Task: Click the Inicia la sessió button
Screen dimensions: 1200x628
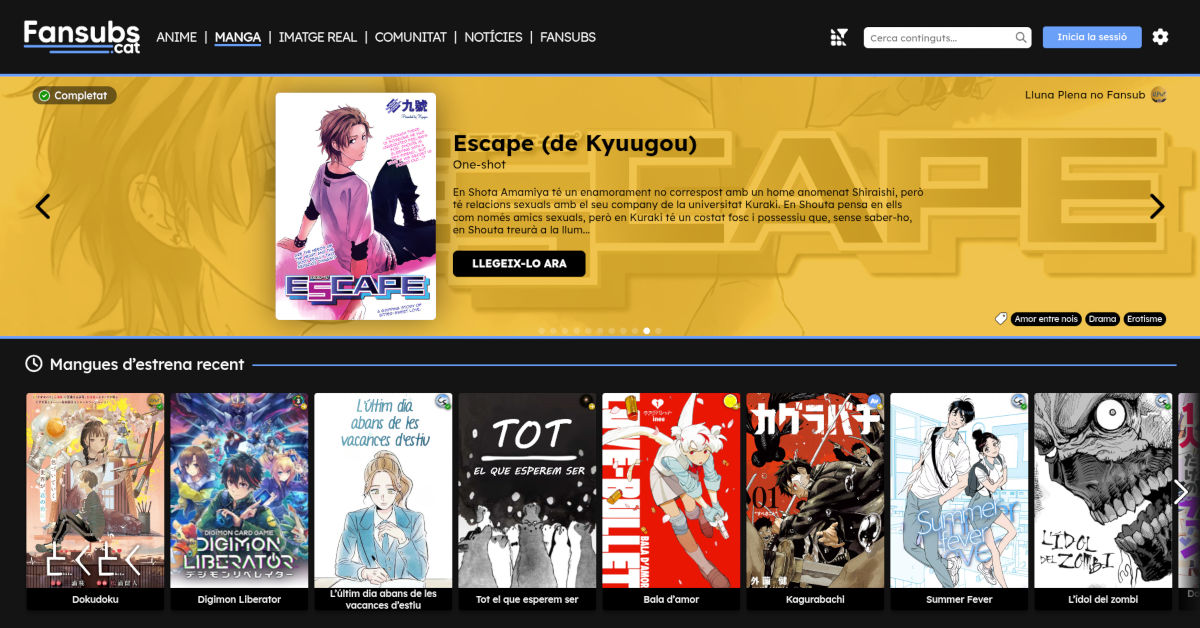Action: pyautogui.click(x=1091, y=37)
